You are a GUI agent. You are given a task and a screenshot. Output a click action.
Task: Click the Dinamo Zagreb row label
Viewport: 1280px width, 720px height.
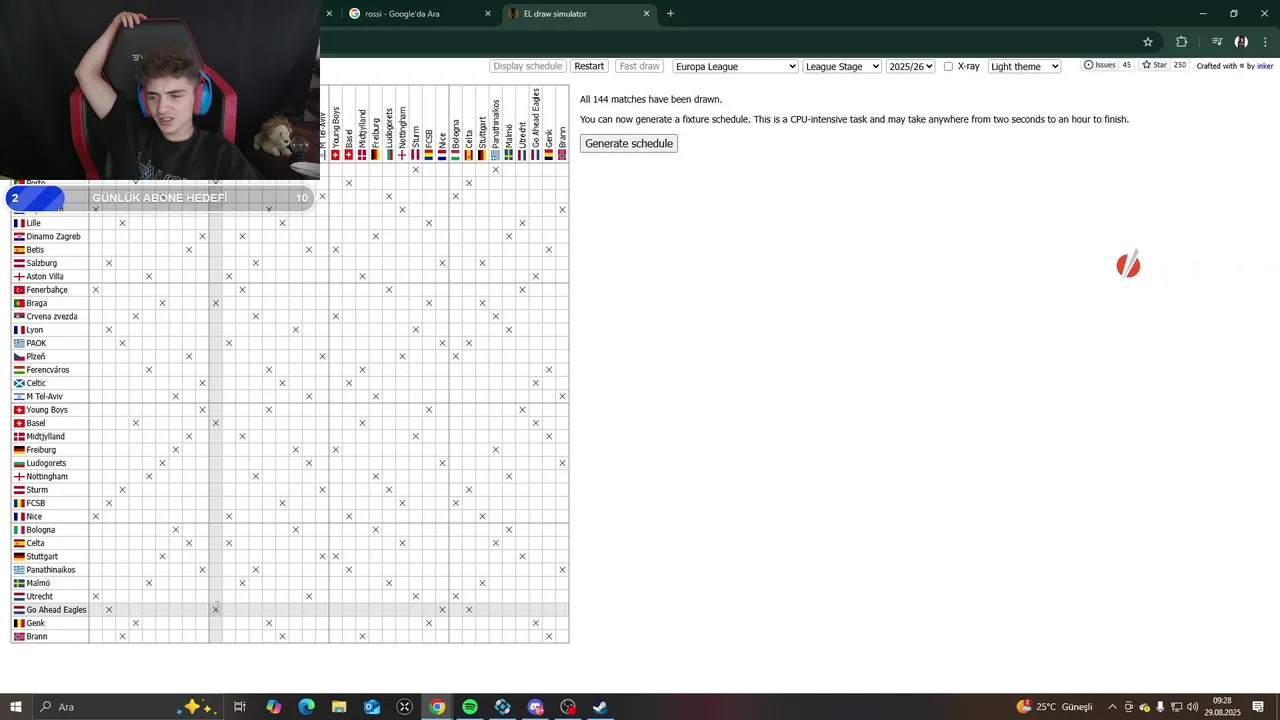[53, 237]
